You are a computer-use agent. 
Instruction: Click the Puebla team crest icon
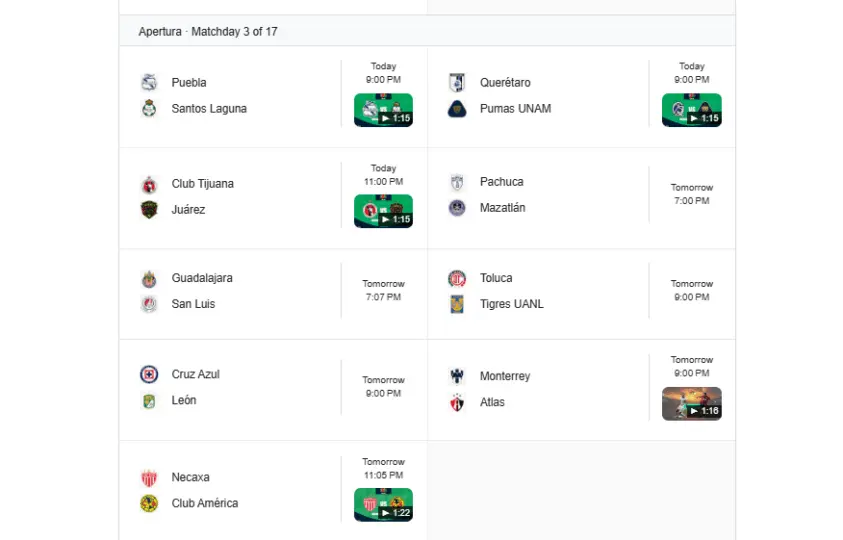[149, 82]
